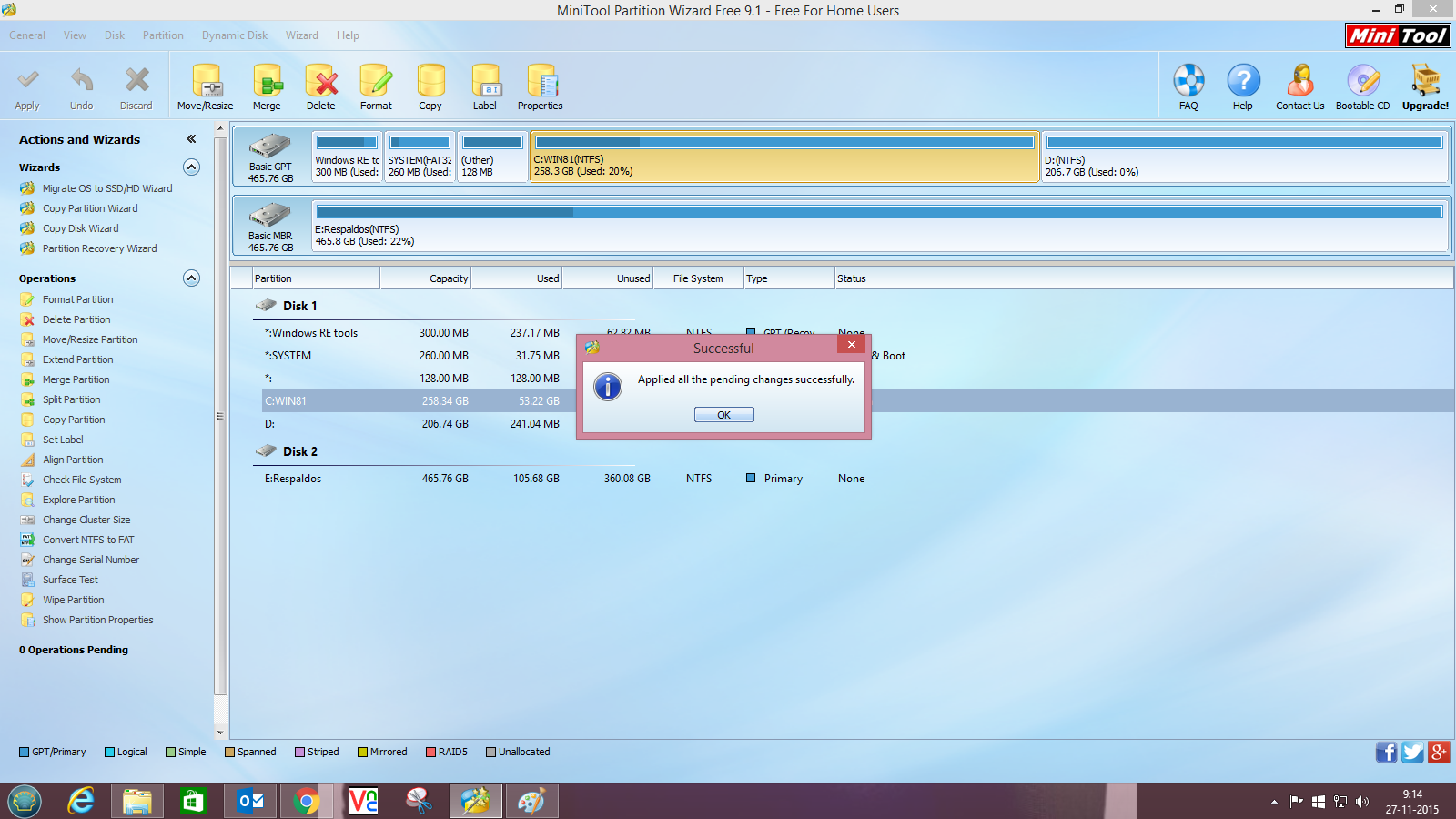
Task: Click the Label toolbar icon
Action: [485, 80]
